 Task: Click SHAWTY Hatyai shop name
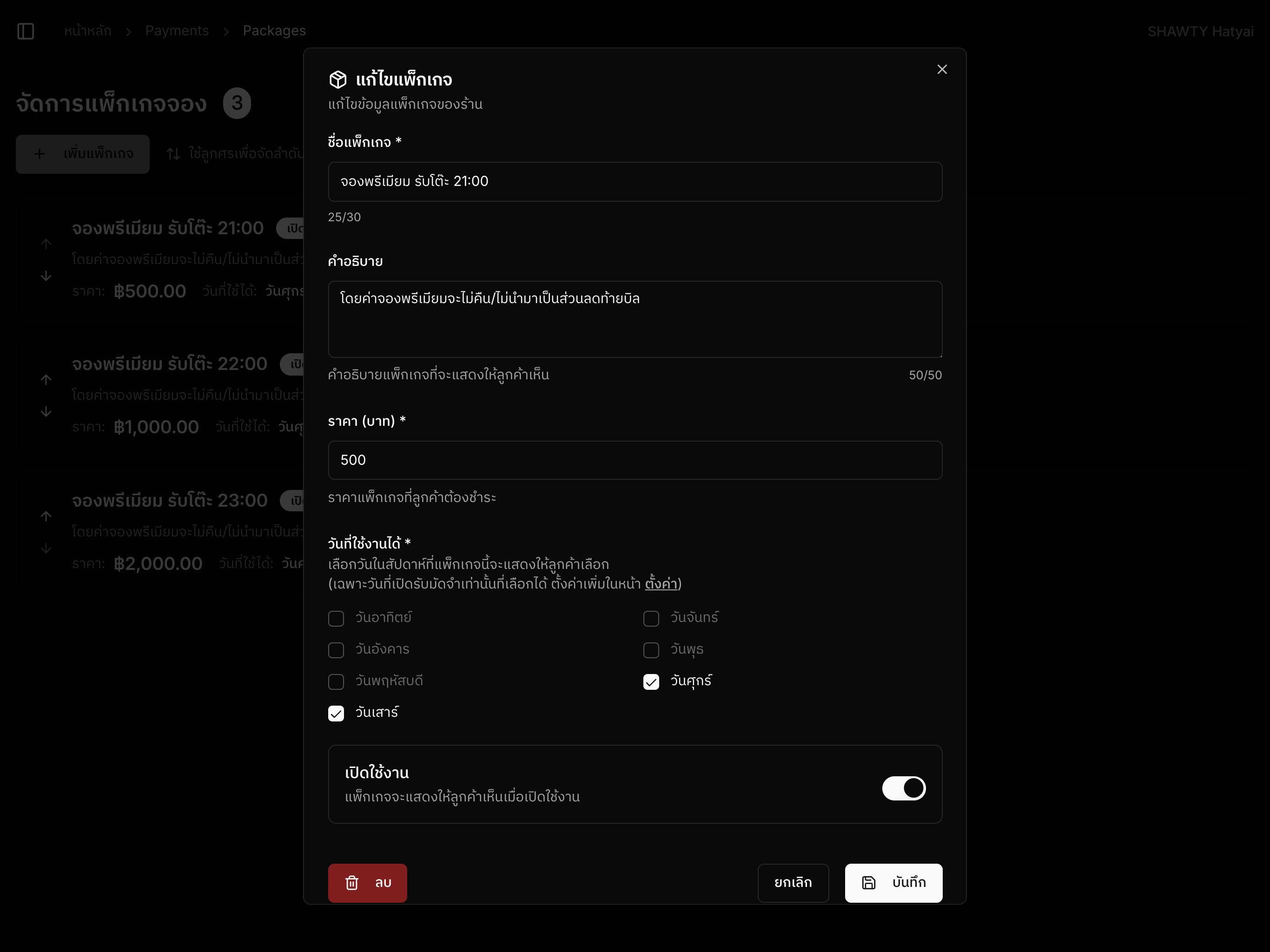tap(1200, 32)
